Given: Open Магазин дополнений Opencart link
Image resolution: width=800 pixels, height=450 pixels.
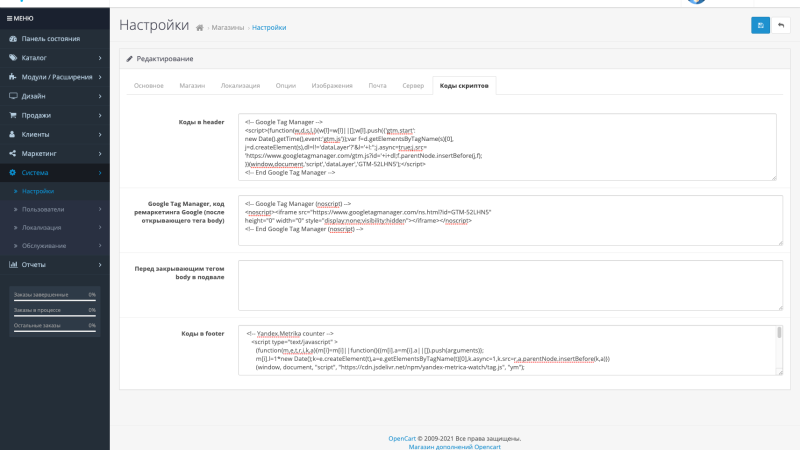Looking at the screenshot, I should click(455, 446).
